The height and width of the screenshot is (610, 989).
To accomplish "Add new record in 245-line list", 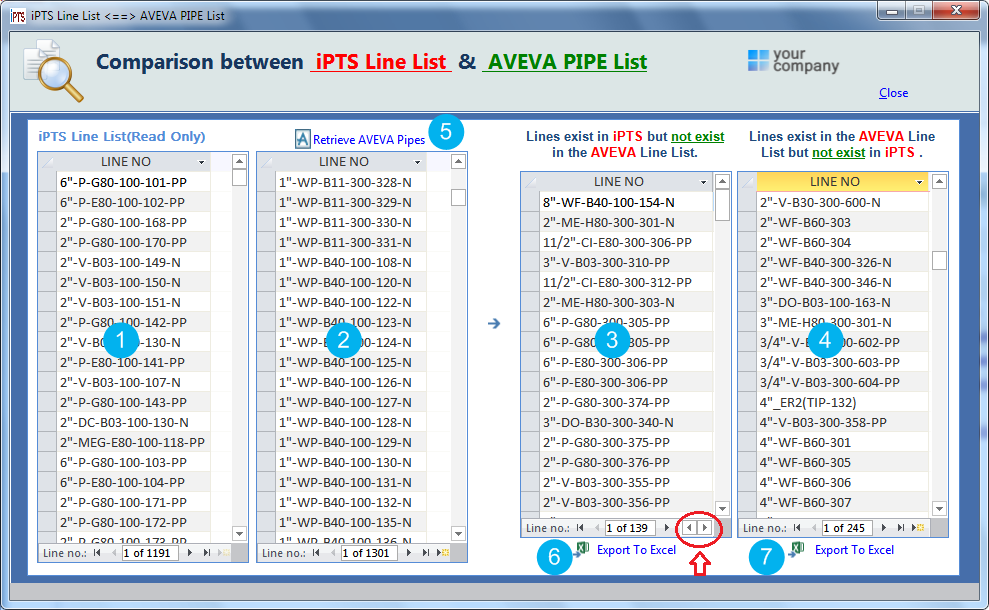I will 918,528.
